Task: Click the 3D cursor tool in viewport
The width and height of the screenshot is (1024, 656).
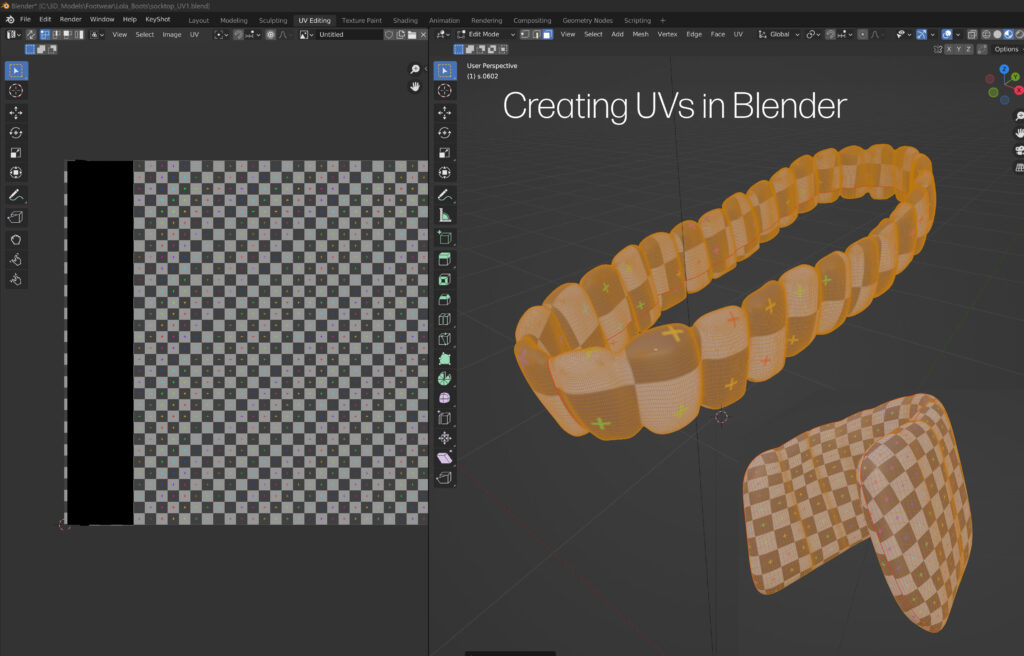Action: (x=445, y=91)
